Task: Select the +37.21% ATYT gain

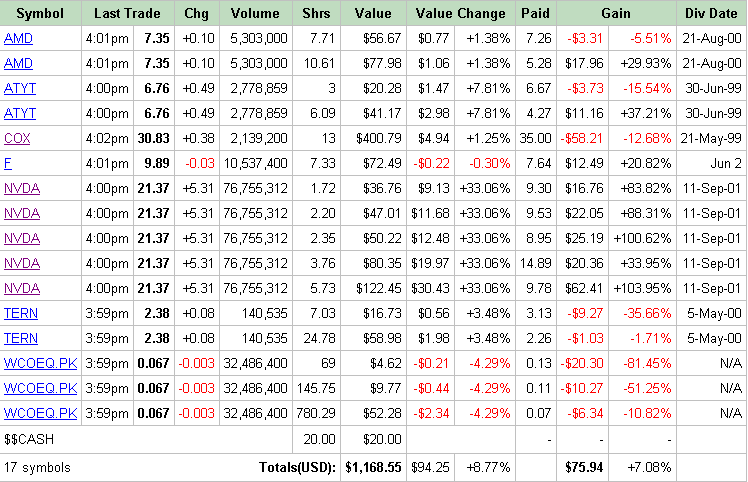Action: pyautogui.click(x=646, y=113)
